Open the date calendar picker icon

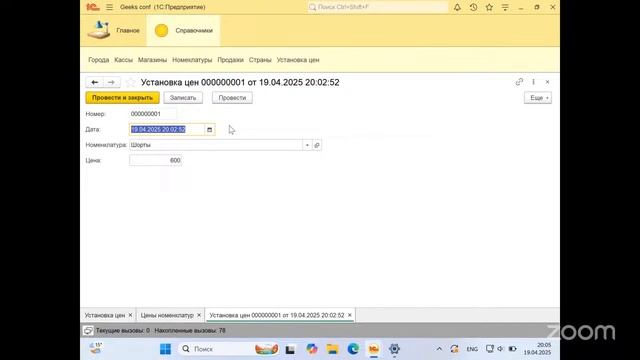click(x=209, y=129)
